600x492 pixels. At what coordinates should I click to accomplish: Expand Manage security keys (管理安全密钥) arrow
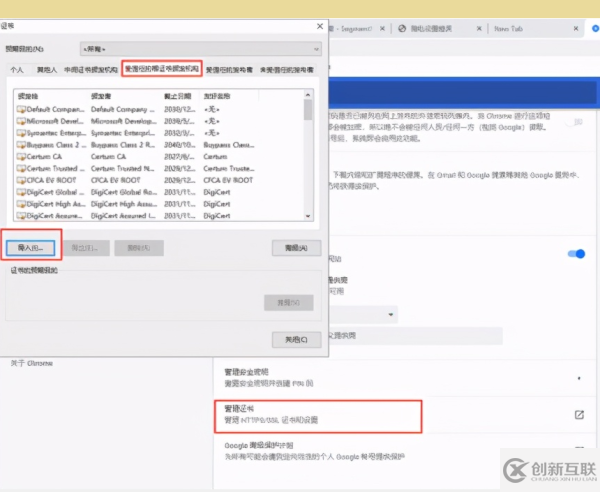[x=579, y=378]
